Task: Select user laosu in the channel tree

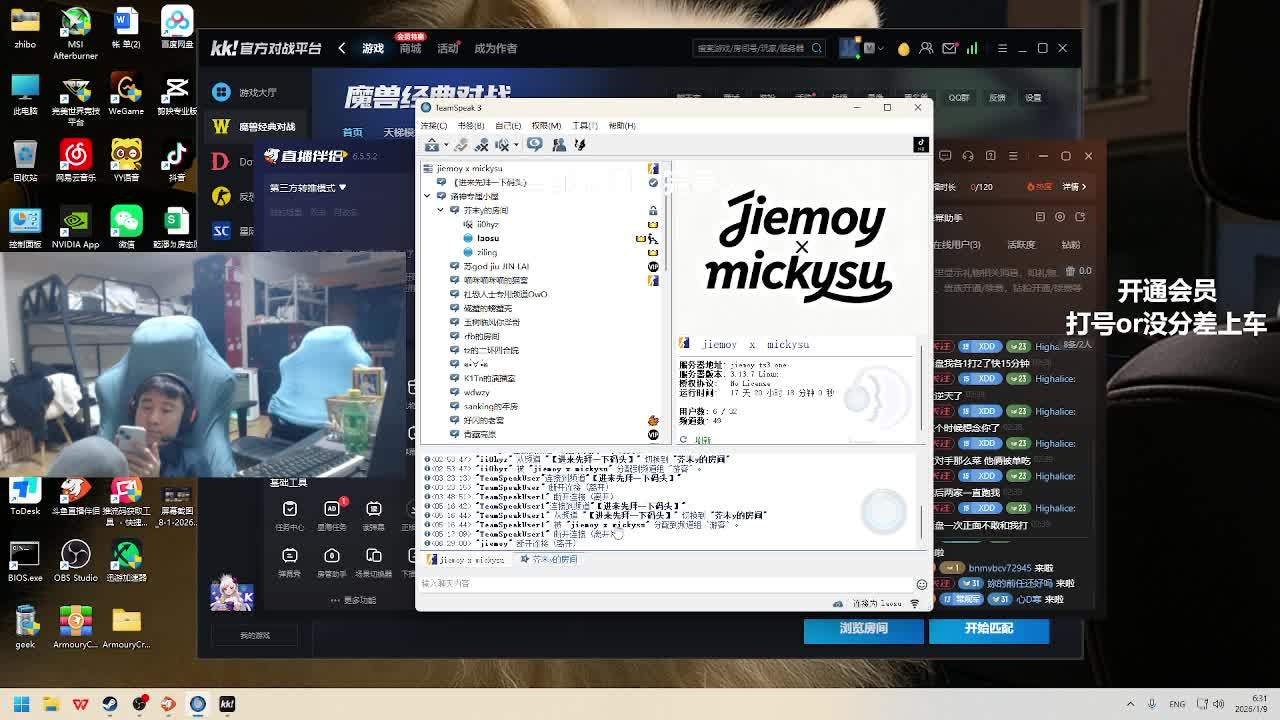Action: click(488, 238)
